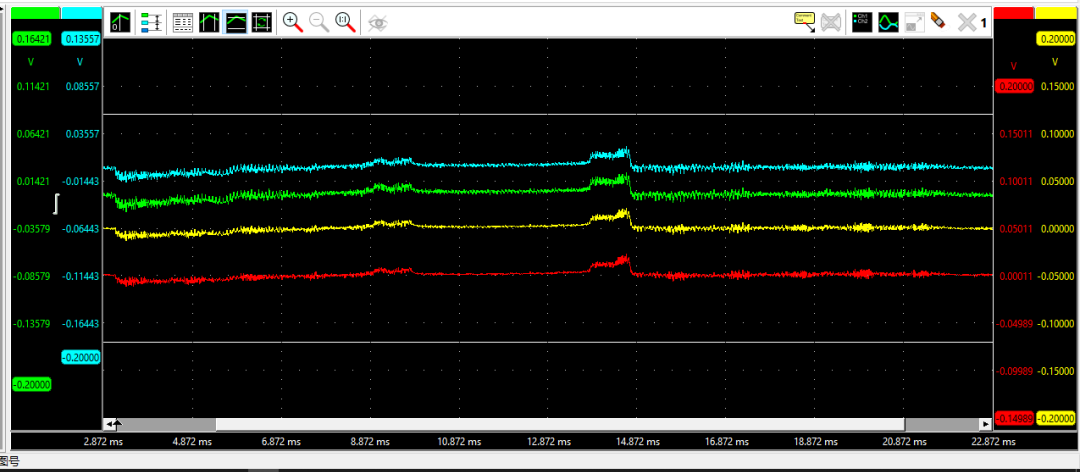Click the right arrow of the horizontal scrollbar
Screen dimensions: 1080x472
(x=986, y=424)
